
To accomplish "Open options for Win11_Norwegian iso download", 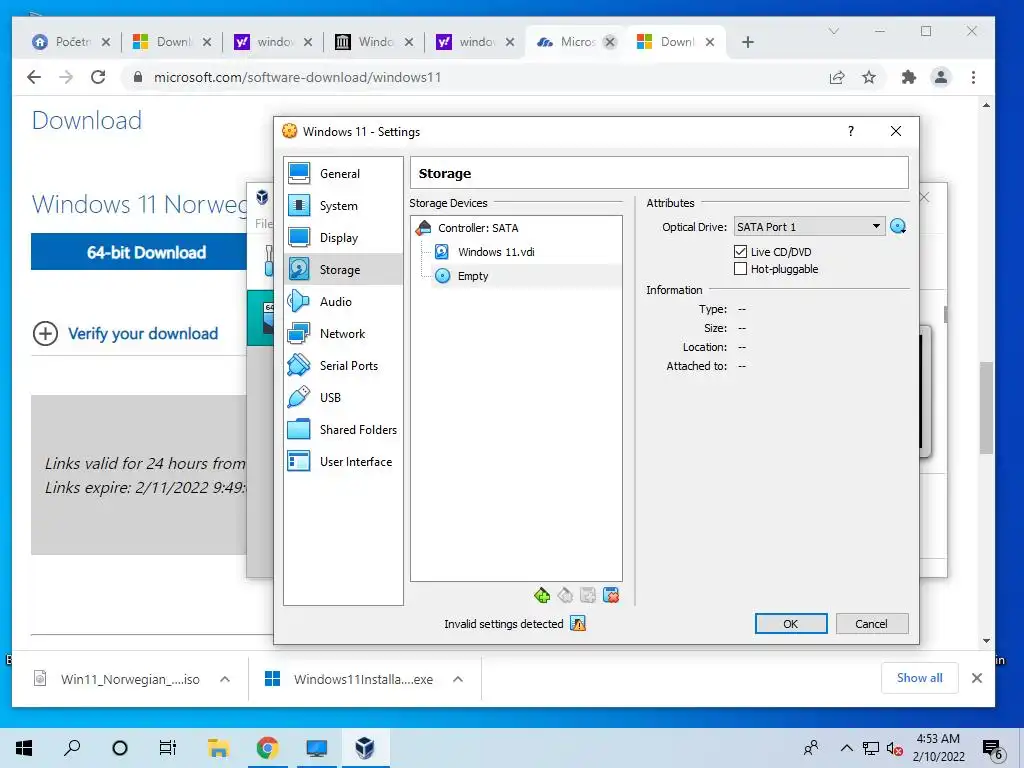I will 225,679.
